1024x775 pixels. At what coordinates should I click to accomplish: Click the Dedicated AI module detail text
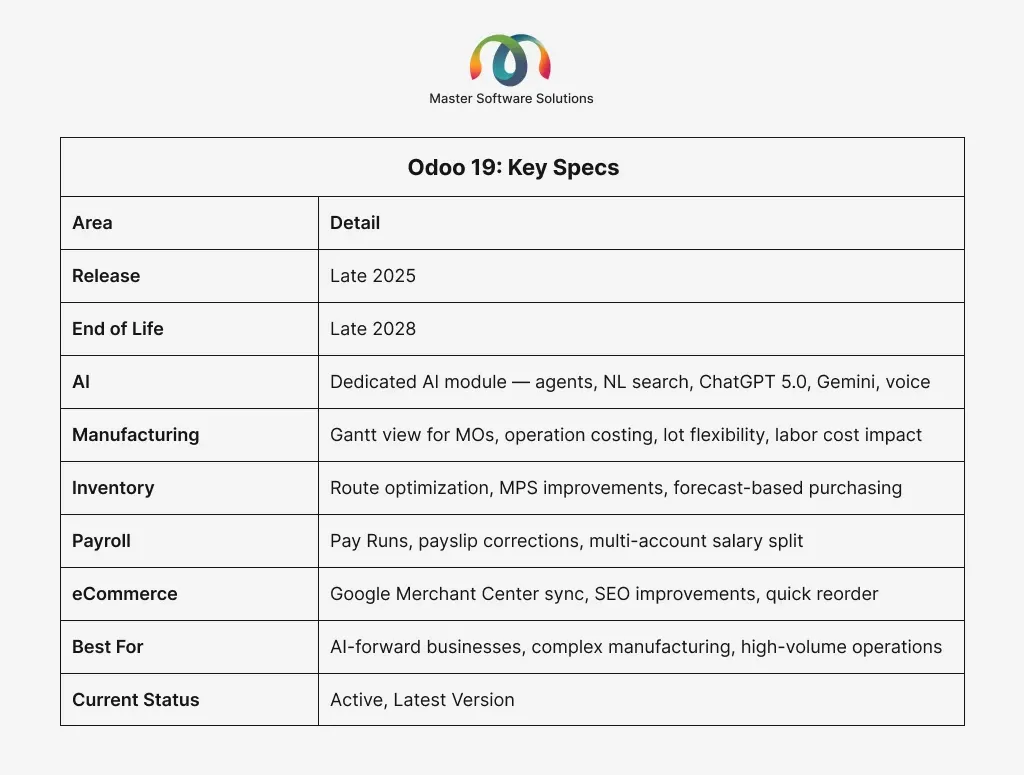[x=630, y=382]
